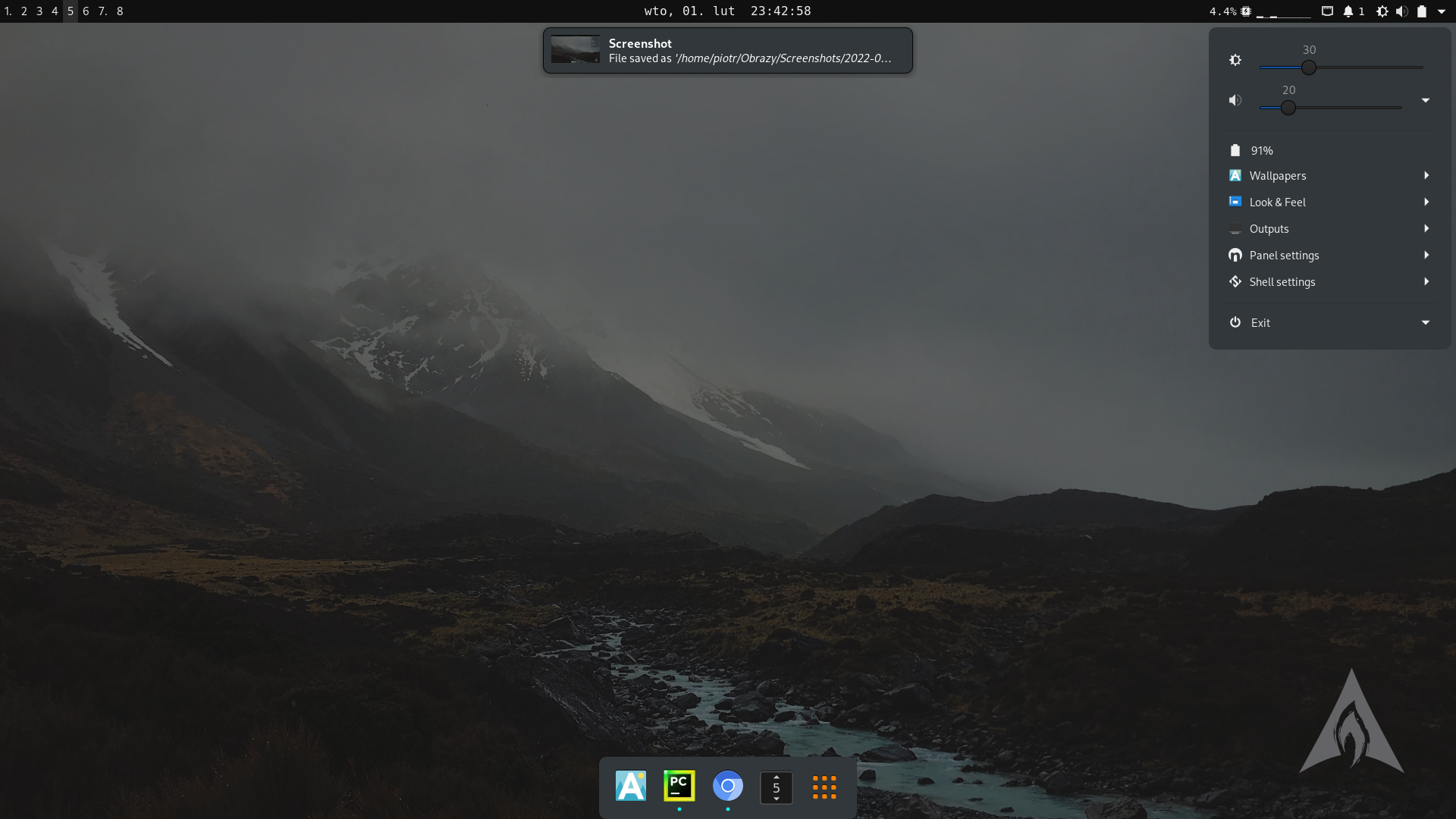Image resolution: width=1456 pixels, height=819 pixels.
Task: Open the Azote wallpaper app in the dock
Action: pos(630,786)
